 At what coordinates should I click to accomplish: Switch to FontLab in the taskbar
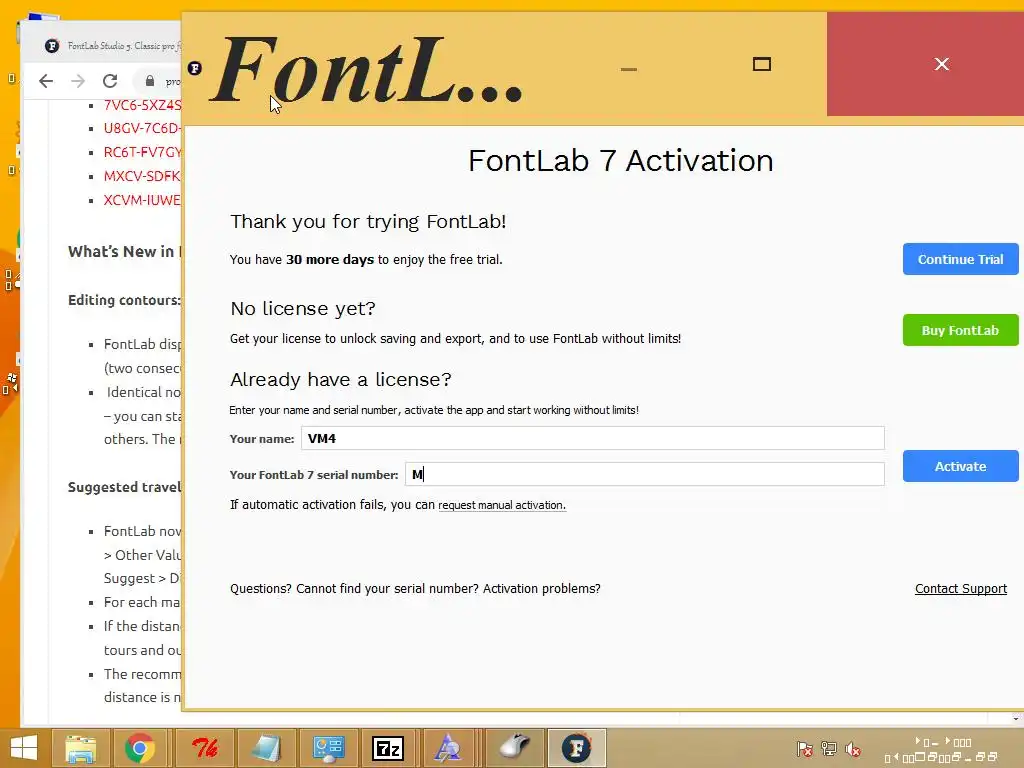(577, 748)
